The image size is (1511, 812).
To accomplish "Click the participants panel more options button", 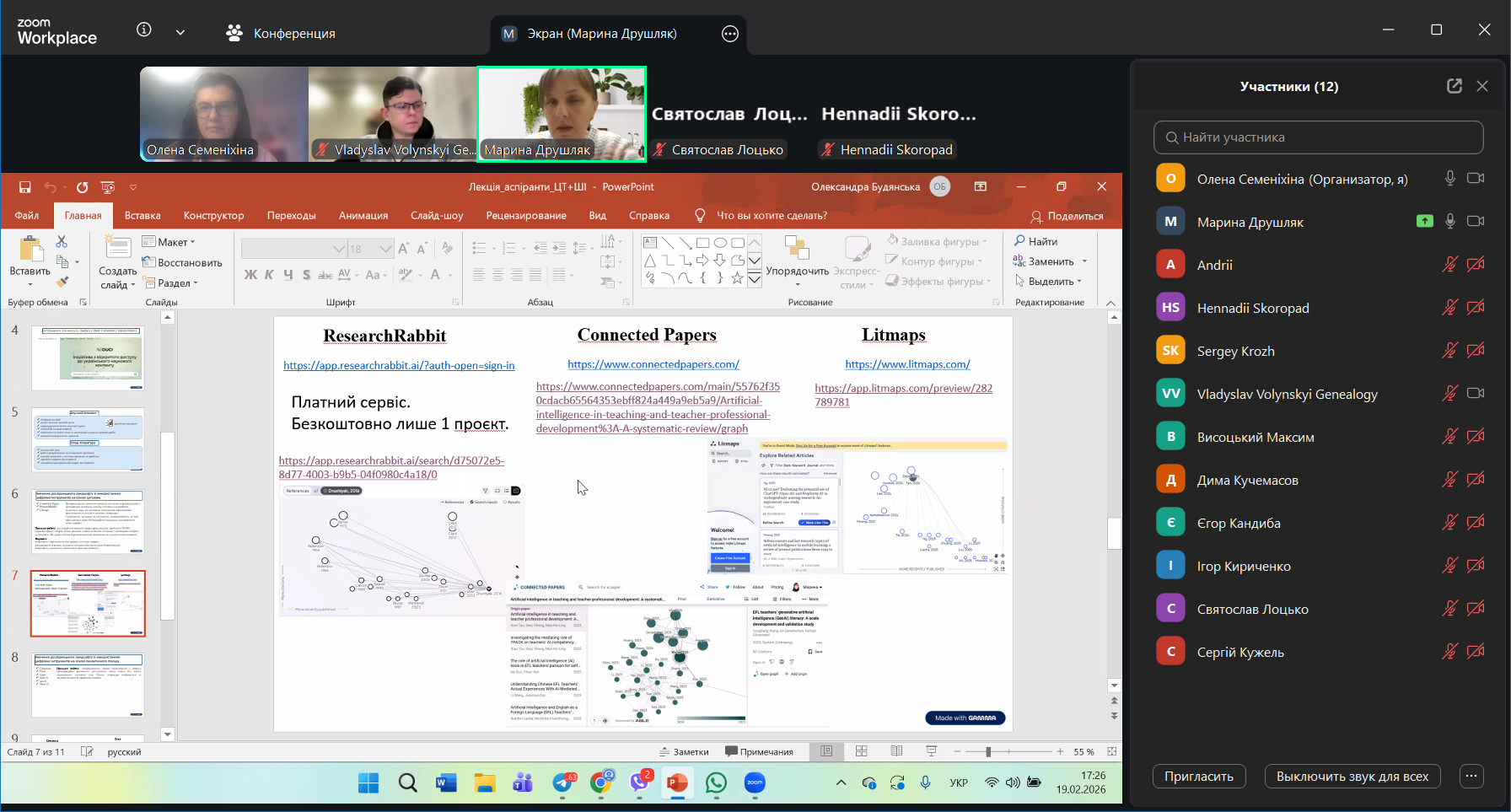I will click(x=1471, y=777).
